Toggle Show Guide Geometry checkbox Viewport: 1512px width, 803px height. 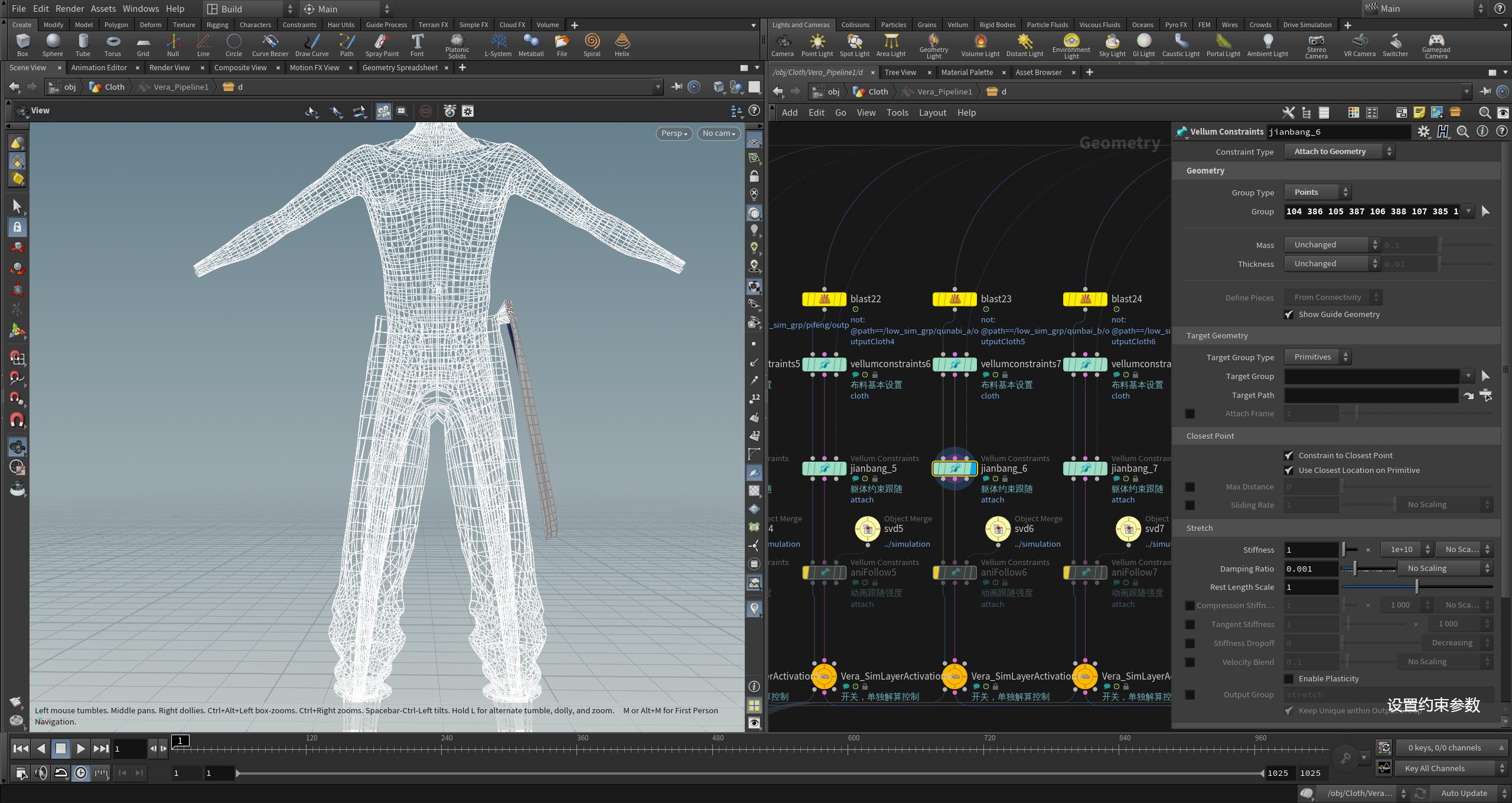coord(1289,315)
